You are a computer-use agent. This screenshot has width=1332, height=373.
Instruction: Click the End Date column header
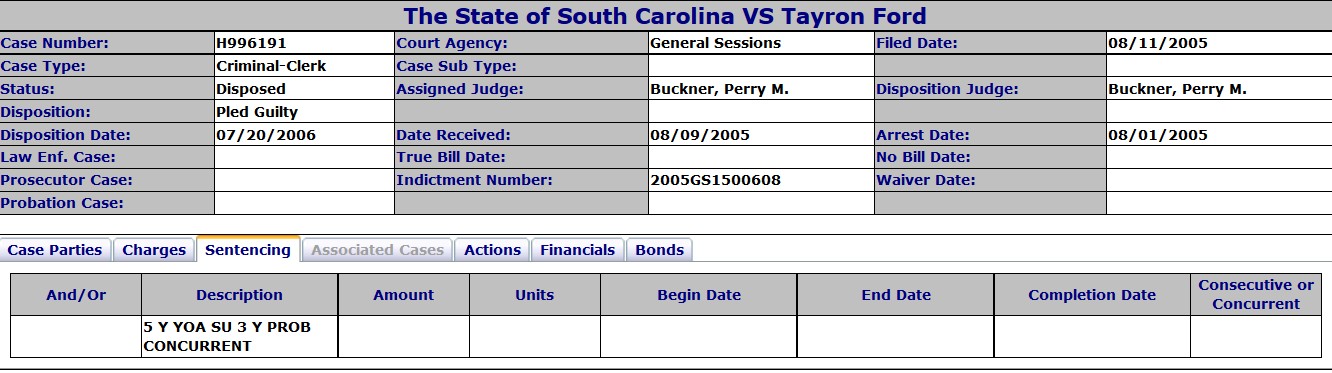pyautogui.click(x=896, y=295)
